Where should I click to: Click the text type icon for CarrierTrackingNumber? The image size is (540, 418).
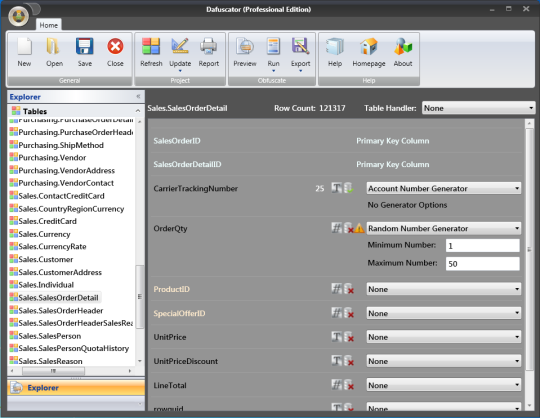click(336, 188)
